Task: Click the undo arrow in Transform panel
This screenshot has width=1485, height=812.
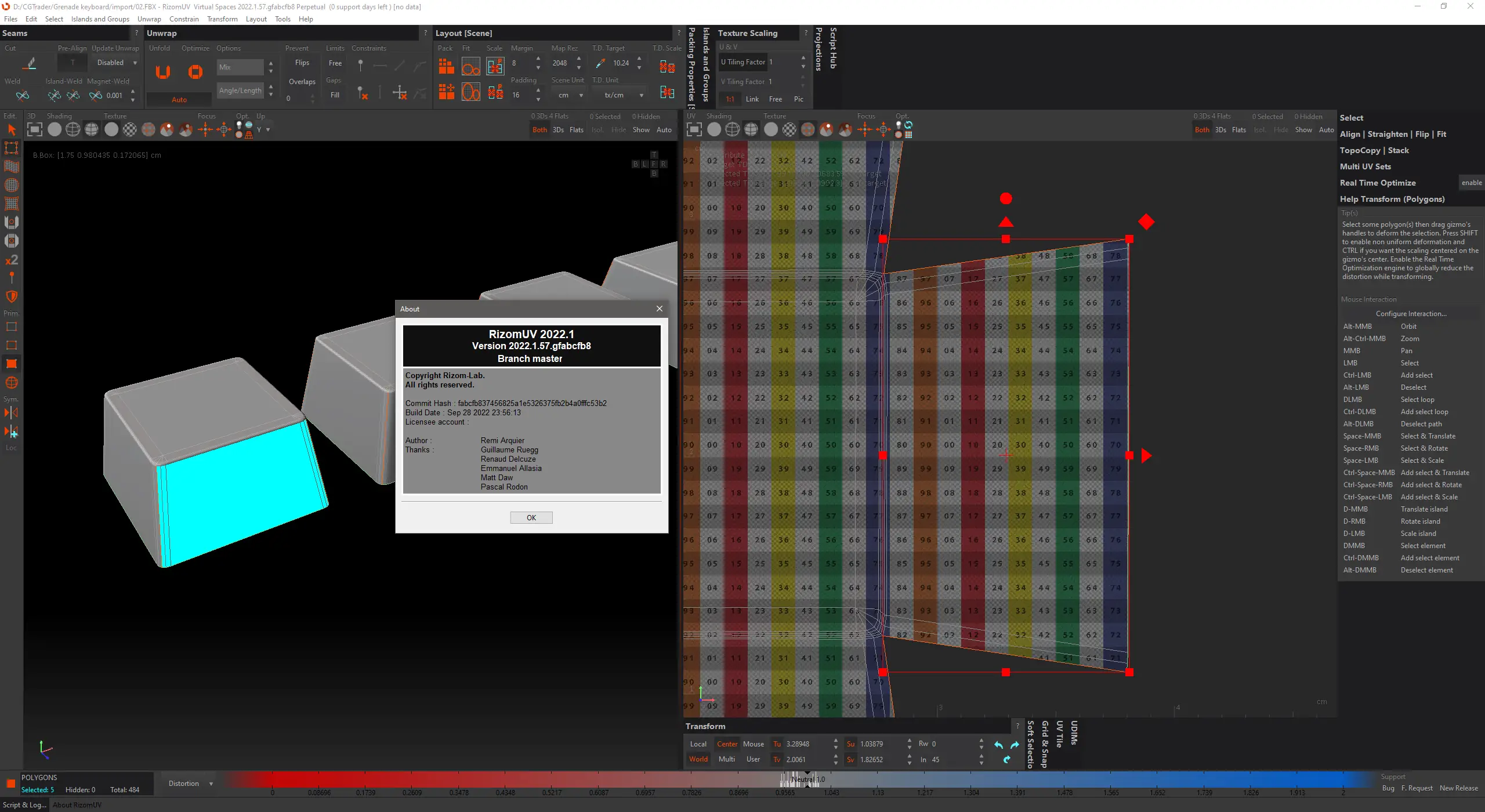Action: point(998,745)
